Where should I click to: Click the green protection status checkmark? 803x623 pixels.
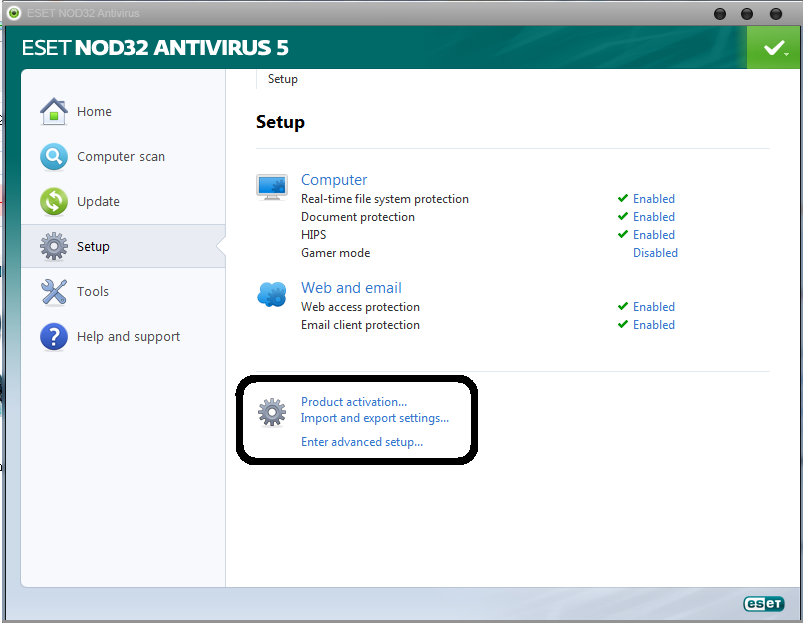(774, 48)
